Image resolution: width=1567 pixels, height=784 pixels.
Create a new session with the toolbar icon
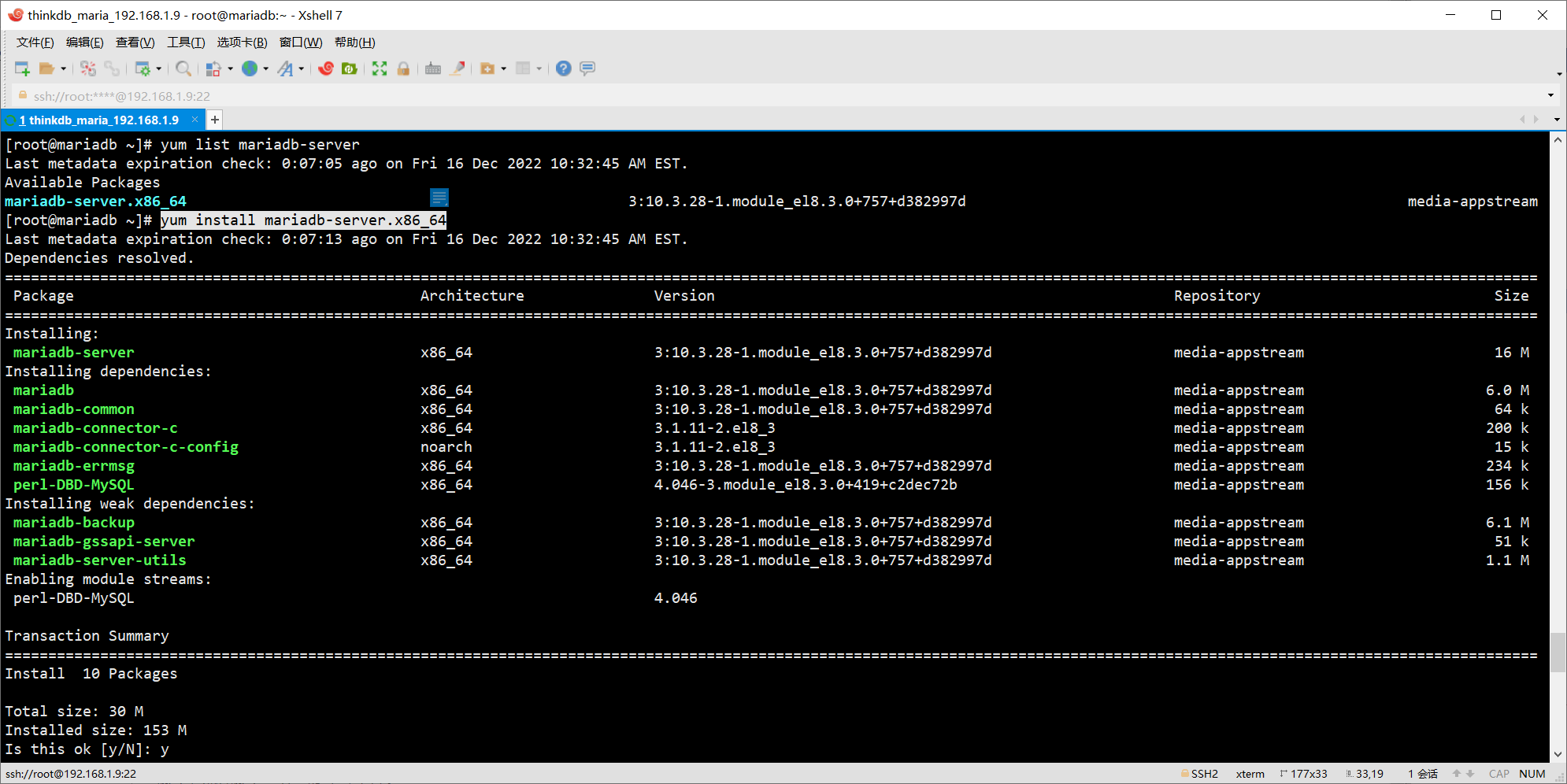pos(22,68)
